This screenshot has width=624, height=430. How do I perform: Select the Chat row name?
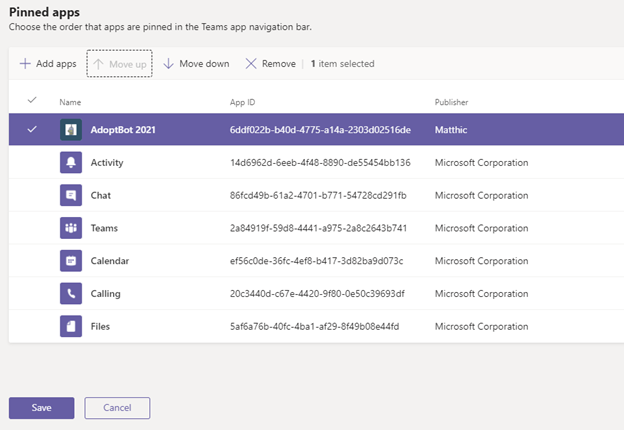[101, 195]
